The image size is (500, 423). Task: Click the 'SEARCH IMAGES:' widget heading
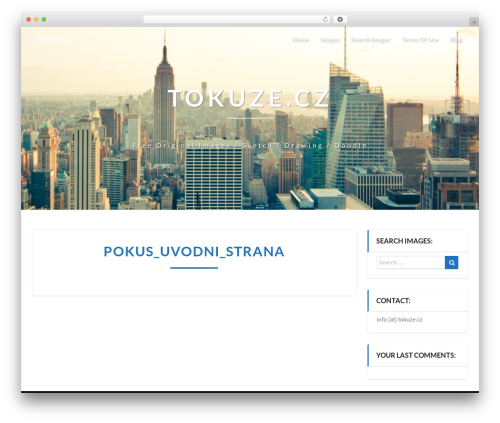coord(404,241)
